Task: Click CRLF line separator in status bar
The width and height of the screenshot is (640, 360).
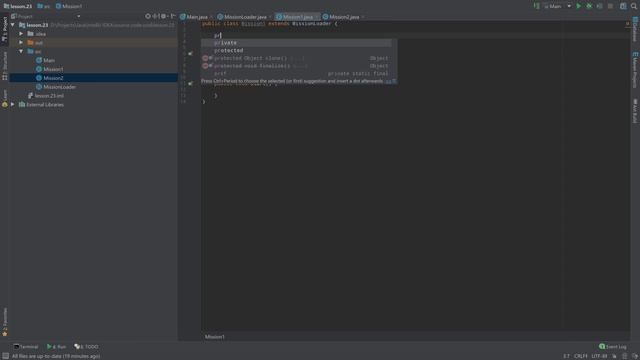Action: coord(580,356)
